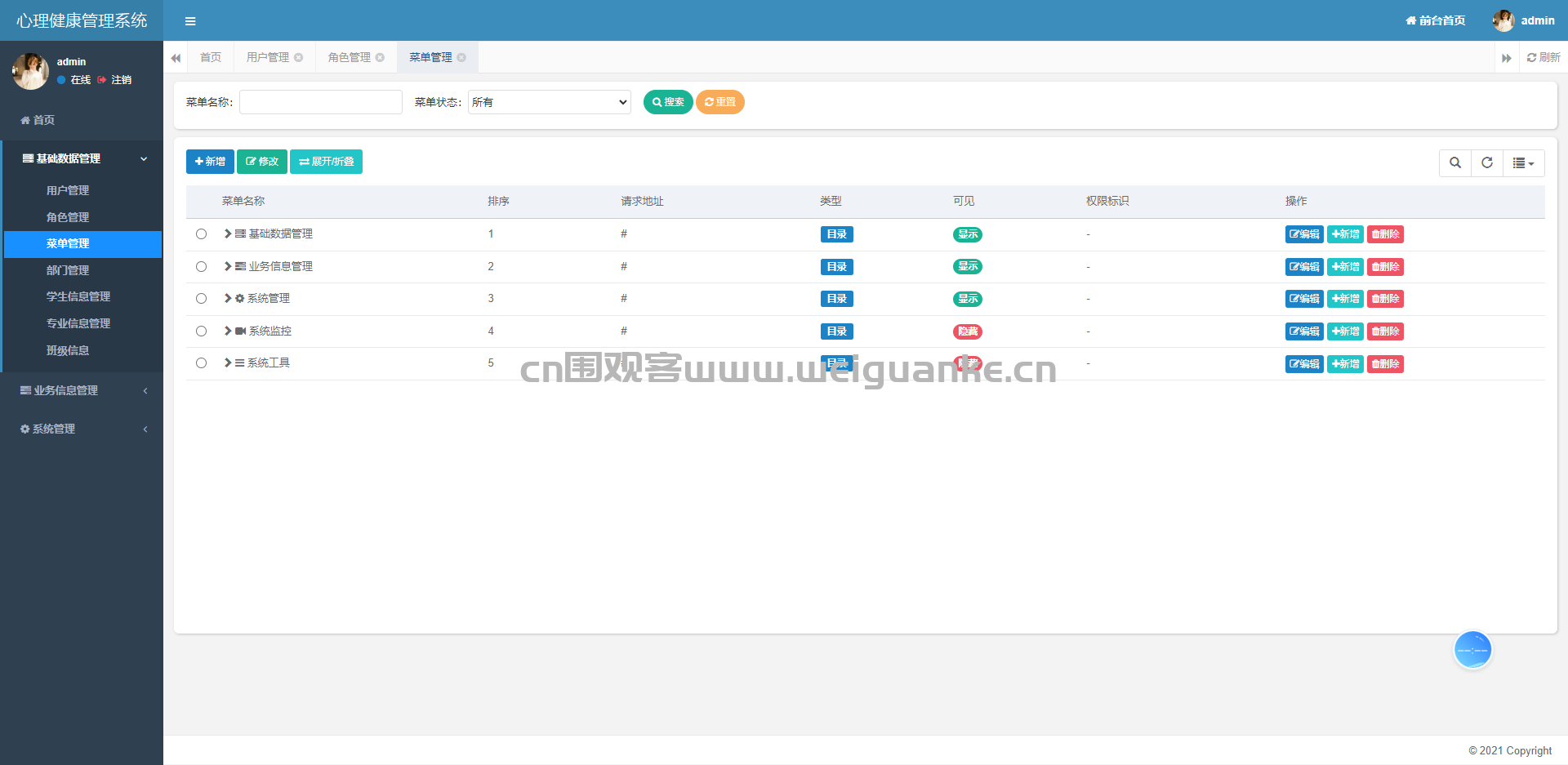The image size is (1568, 765).
Task: Open the 前台首页 home link
Action: coord(1435,20)
